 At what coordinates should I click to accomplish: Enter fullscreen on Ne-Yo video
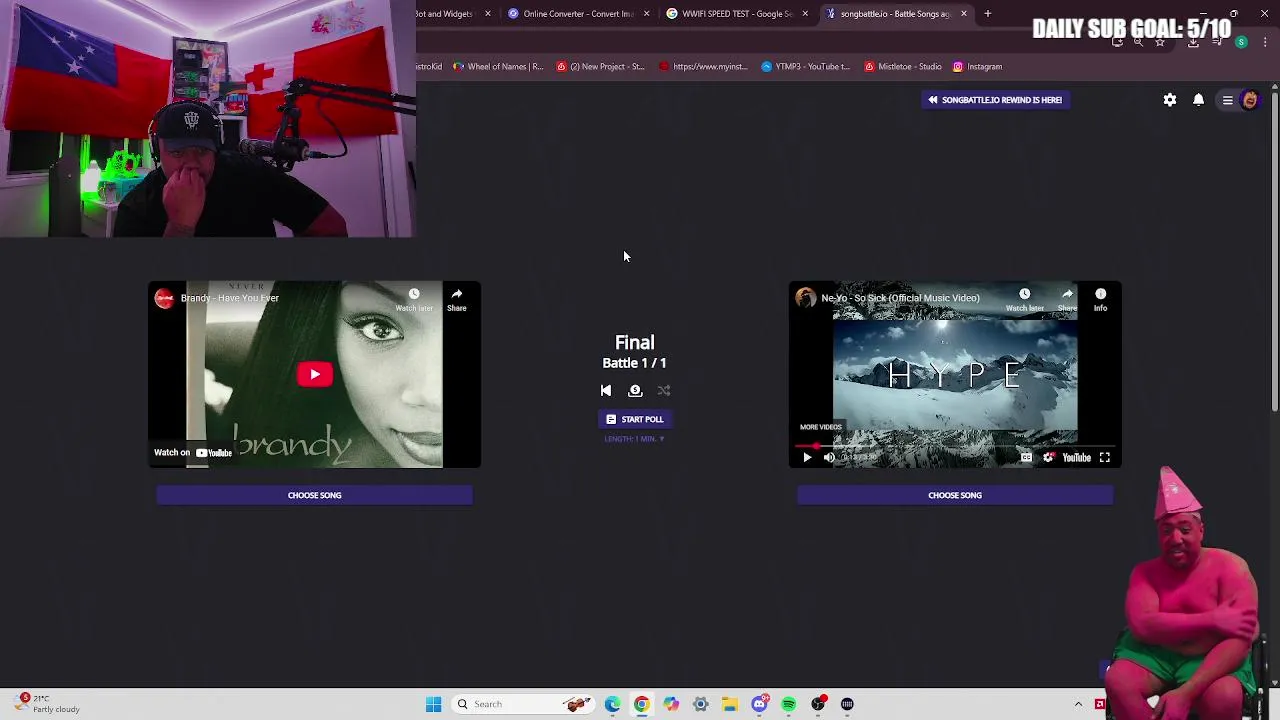coord(1105,458)
